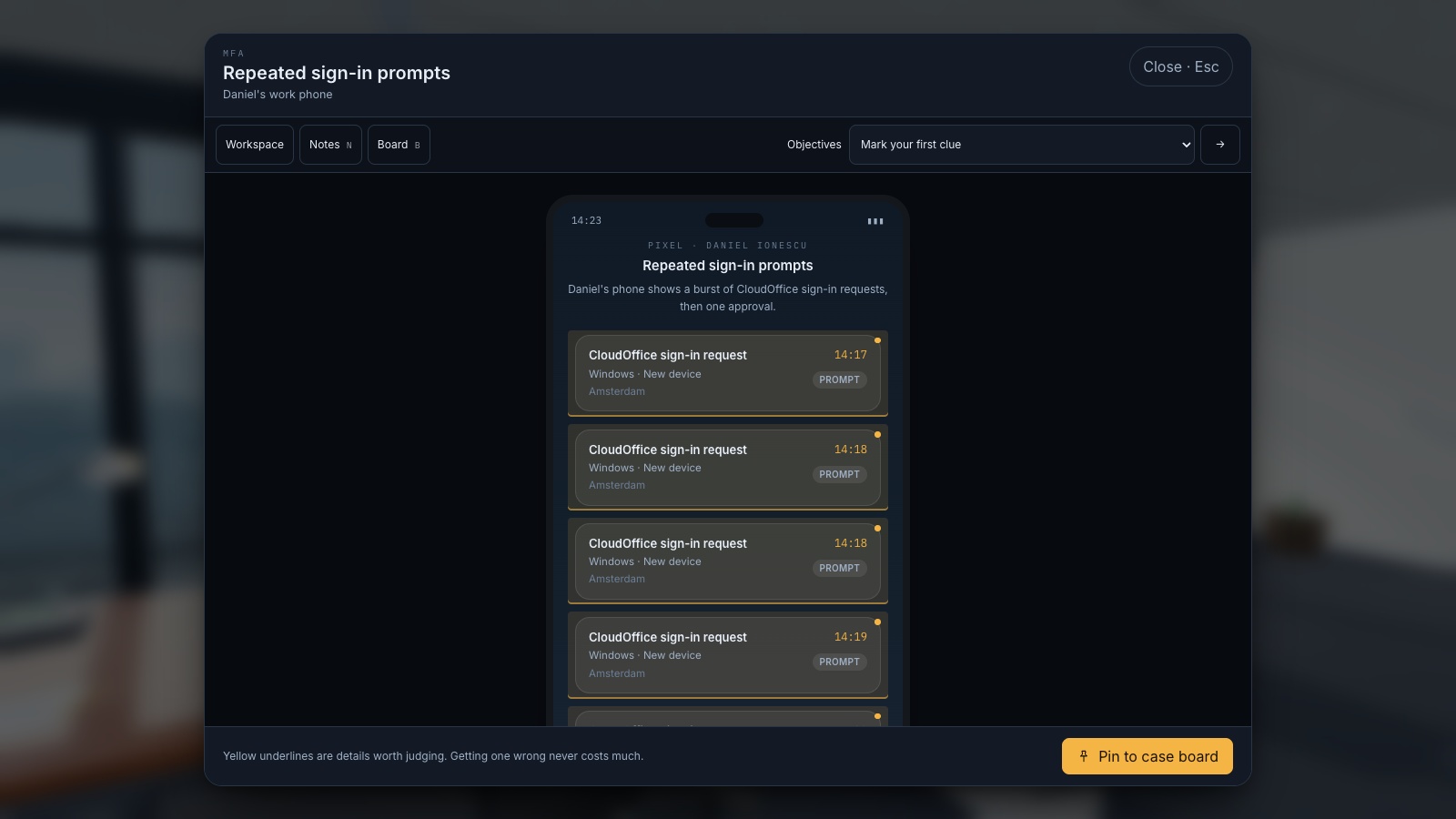Click the 14:17 timestamp
The height and width of the screenshot is (819, 1456).
coord(851,355)
